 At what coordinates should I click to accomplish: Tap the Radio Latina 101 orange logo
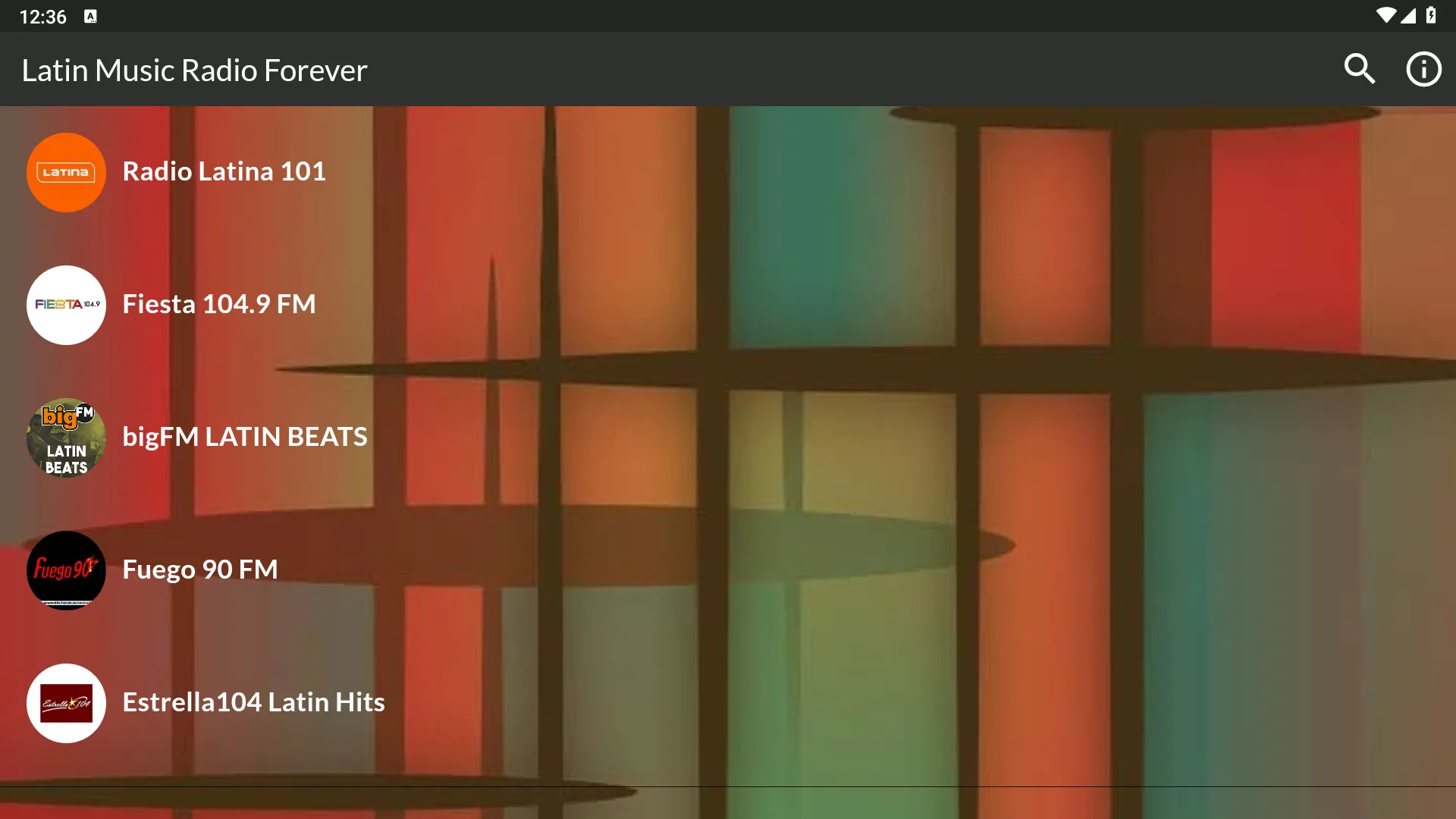(66, 172)
